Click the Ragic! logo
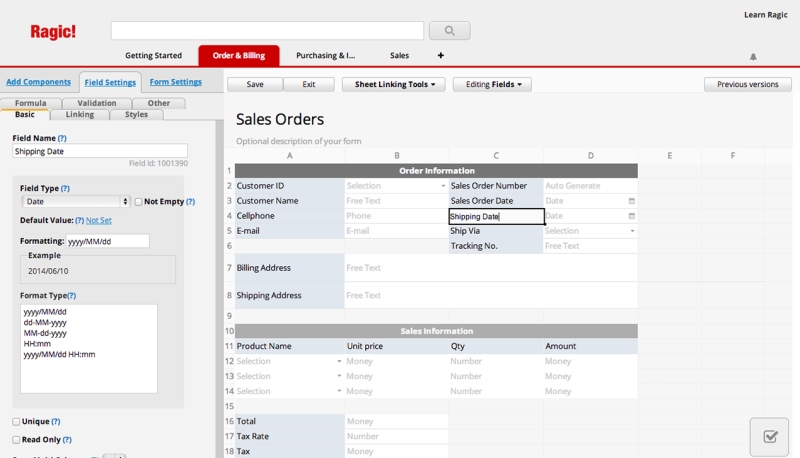The image size is (800, 458). (x=53, y=32)
